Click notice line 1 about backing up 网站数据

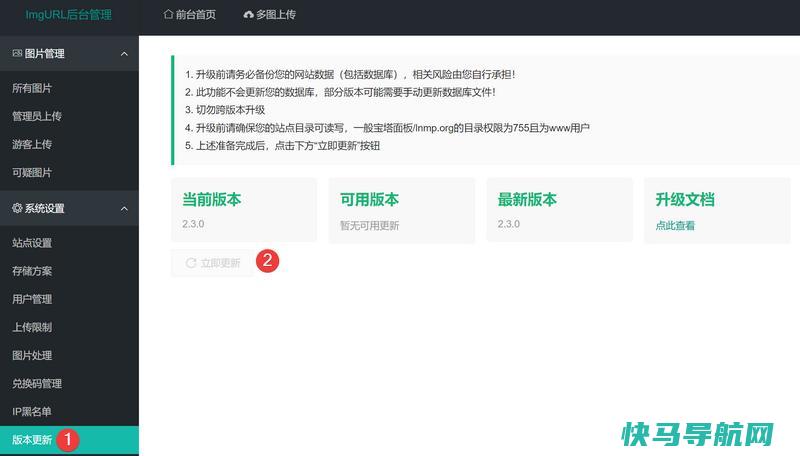[x=350, y=74]
